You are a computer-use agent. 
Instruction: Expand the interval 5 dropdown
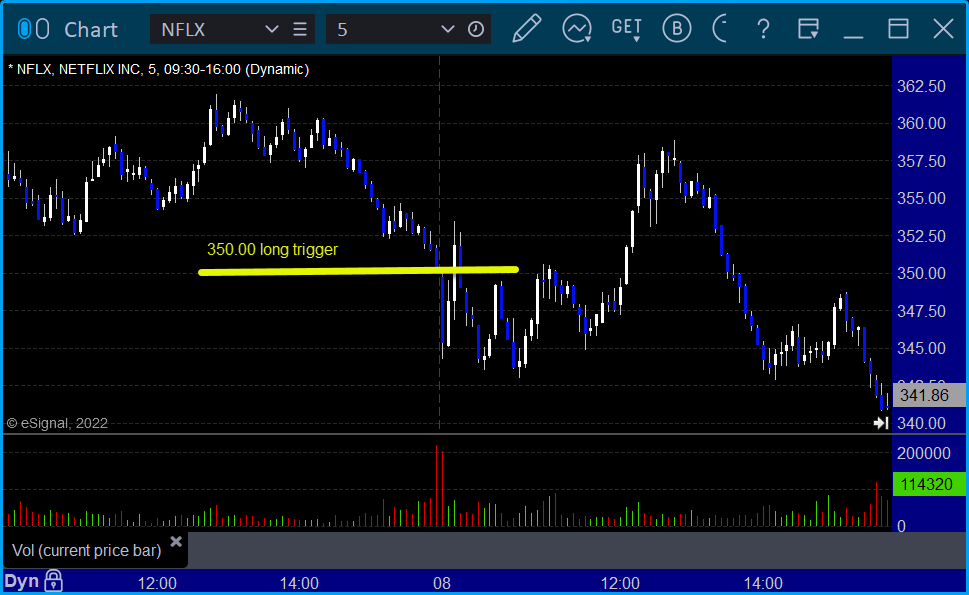pos(447,29)
